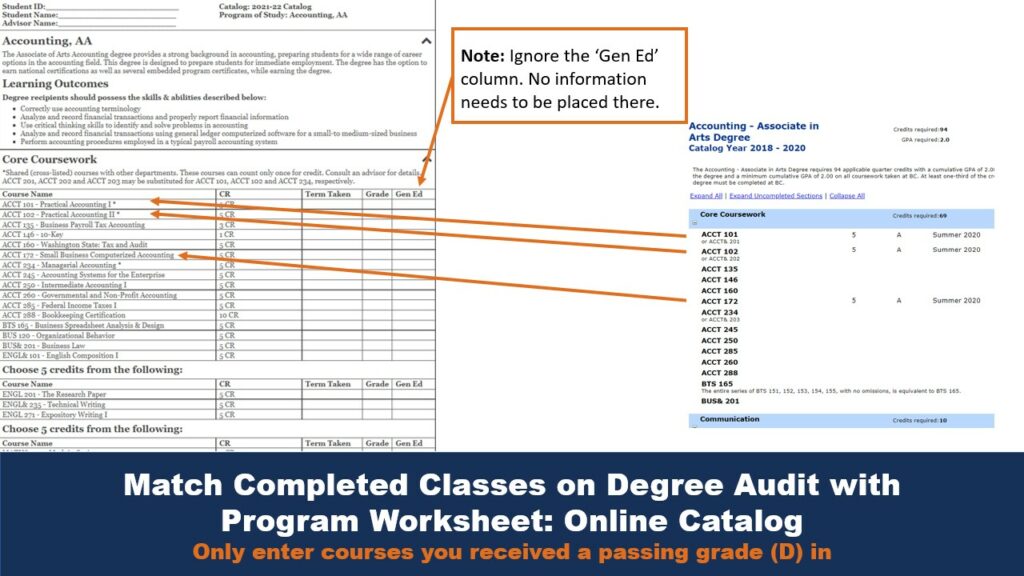Click 'Credits required:94' in degree audit
This screenshot has width=1024, height=576.
click(920, 129)
